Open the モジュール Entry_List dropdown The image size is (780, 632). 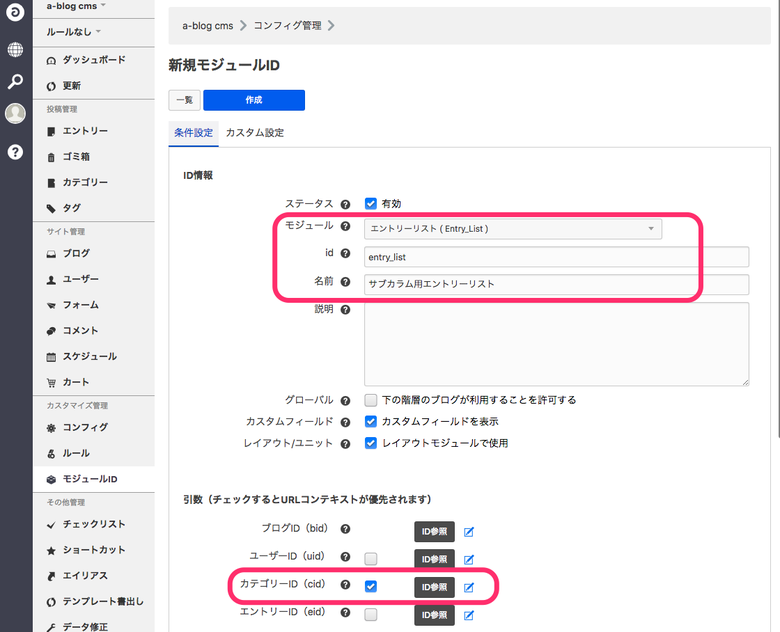pyautogui.click(x=512, y=229)
